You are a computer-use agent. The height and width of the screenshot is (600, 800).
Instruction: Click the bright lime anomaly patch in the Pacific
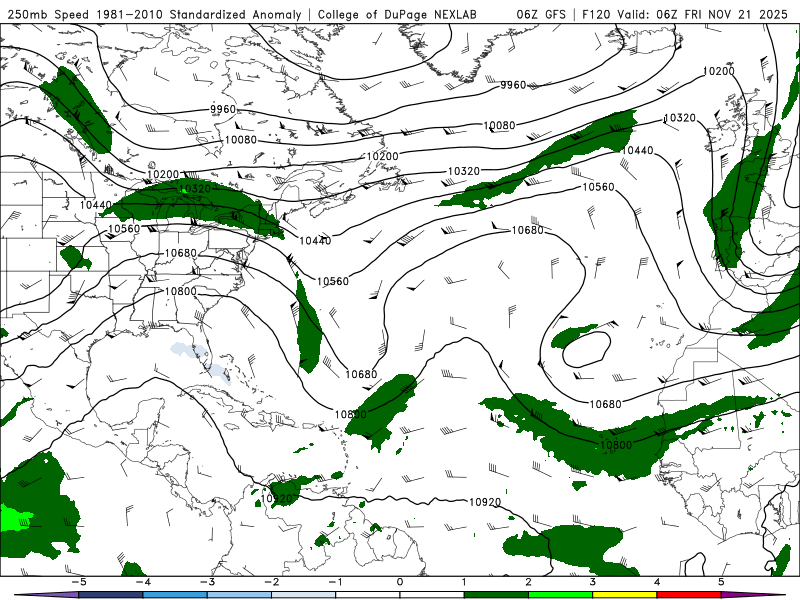click(x=14, y=518)
